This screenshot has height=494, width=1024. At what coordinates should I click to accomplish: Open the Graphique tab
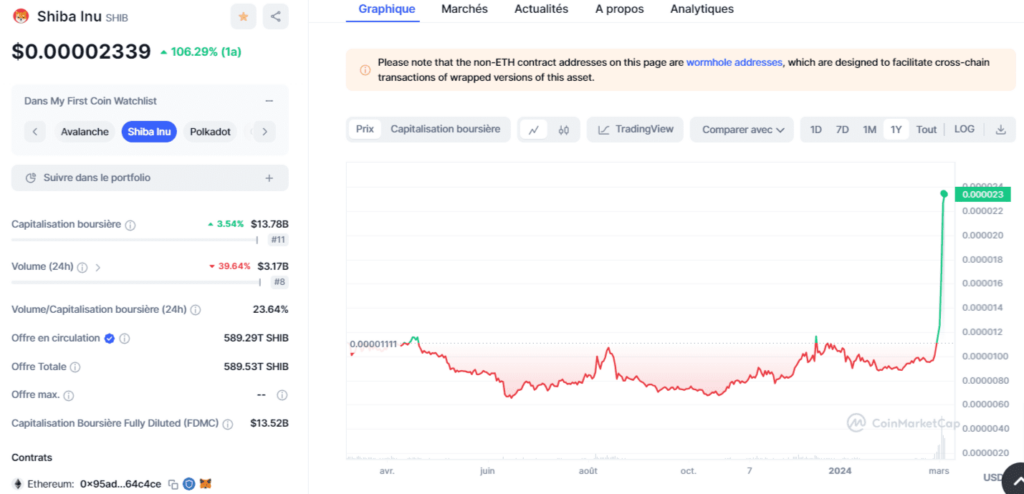[x=387, y=9]
